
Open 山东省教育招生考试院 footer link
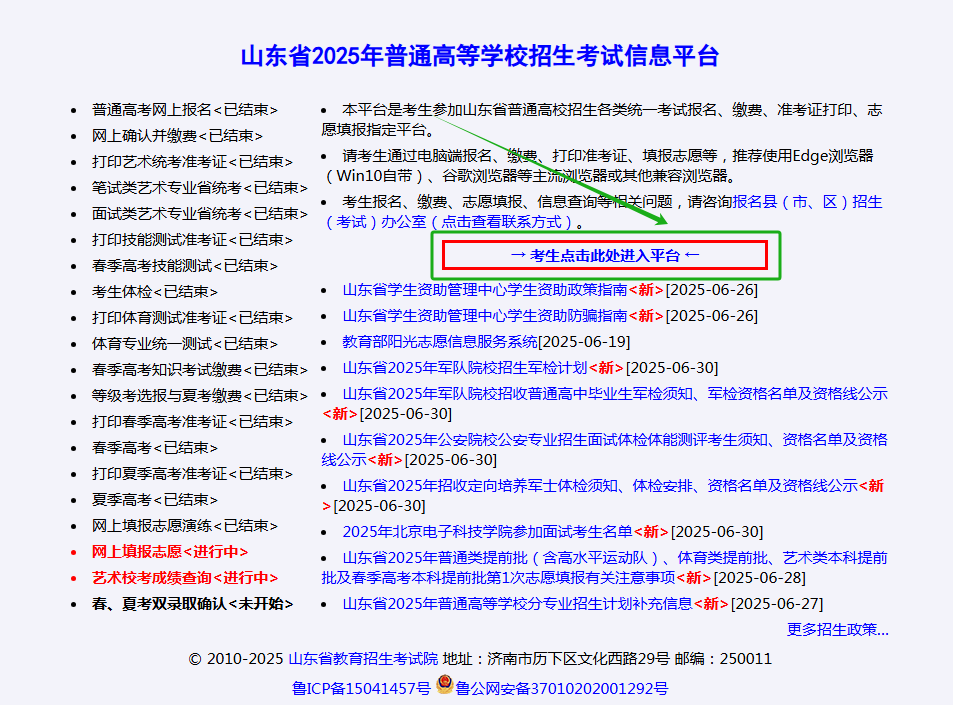363,659
